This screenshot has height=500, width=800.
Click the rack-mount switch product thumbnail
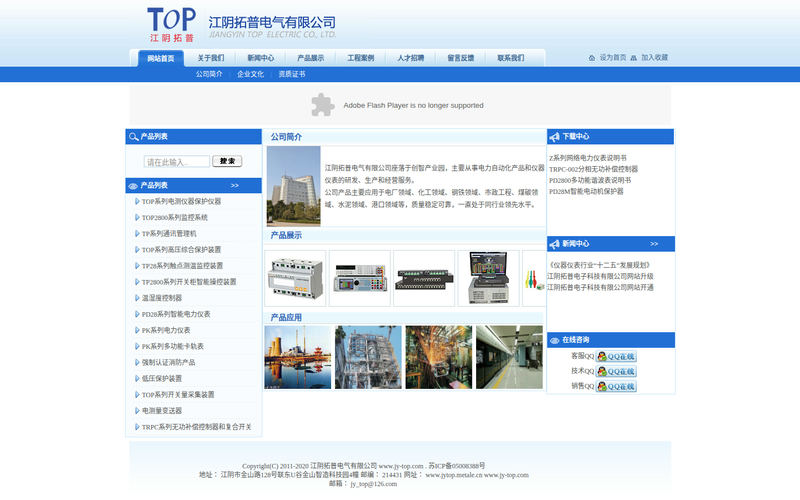pyautogui.click(x=424, y=279)
